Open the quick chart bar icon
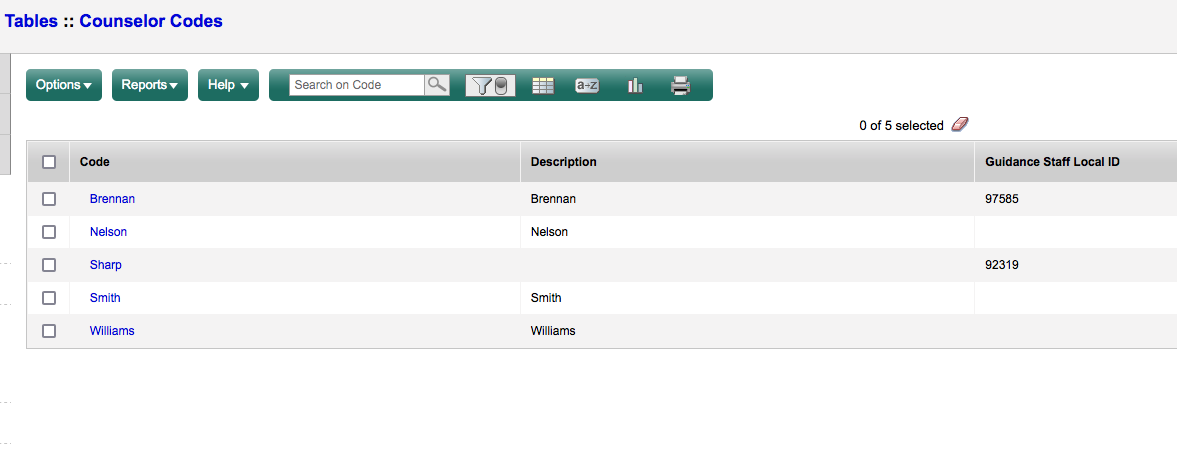 click(x=634, y=86)
